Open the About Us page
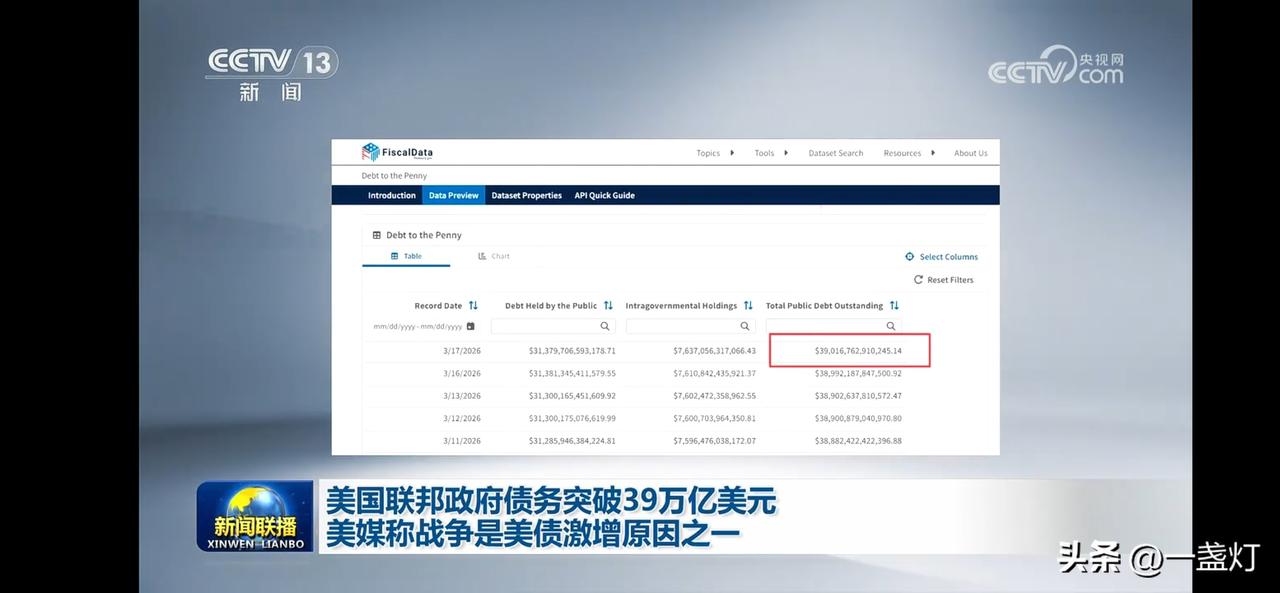The width and height of the screenshot is (1280, 593). [x=970, y=153]
